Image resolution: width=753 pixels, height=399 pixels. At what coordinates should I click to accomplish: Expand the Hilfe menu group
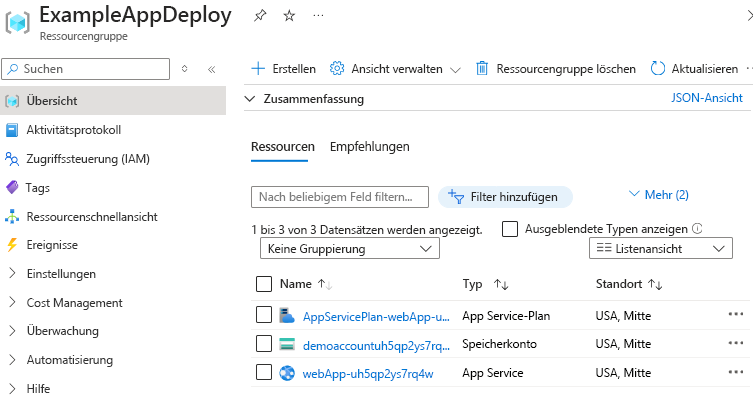pos(12,388)
